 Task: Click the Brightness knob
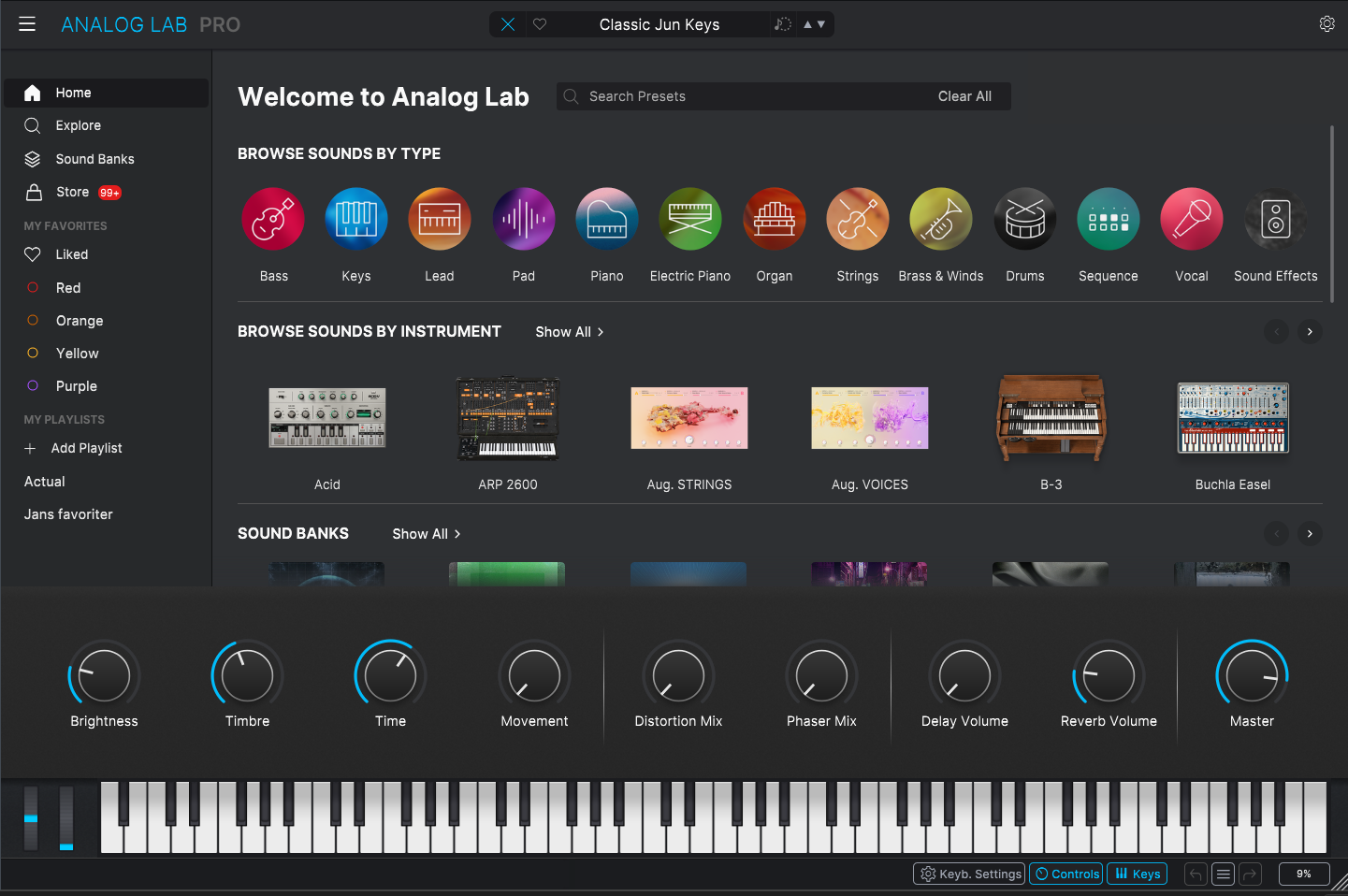click(104, 675)
